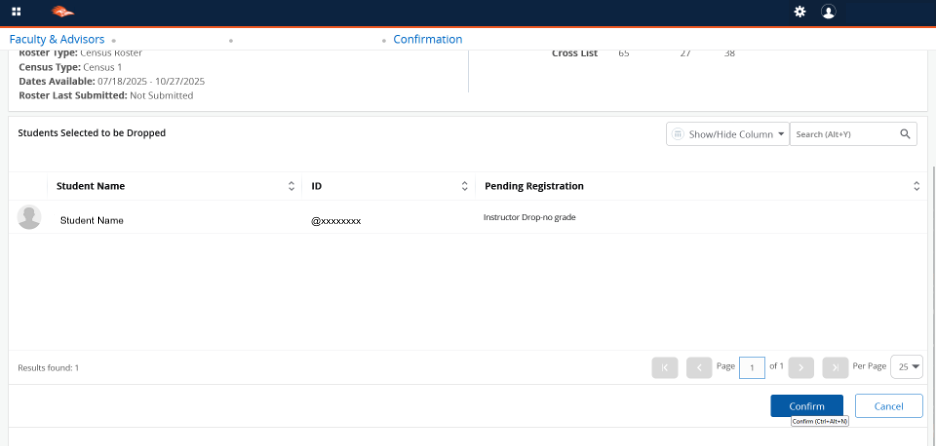Open the settings gear icon
936x446 pixels.
[x=799, y=12]
